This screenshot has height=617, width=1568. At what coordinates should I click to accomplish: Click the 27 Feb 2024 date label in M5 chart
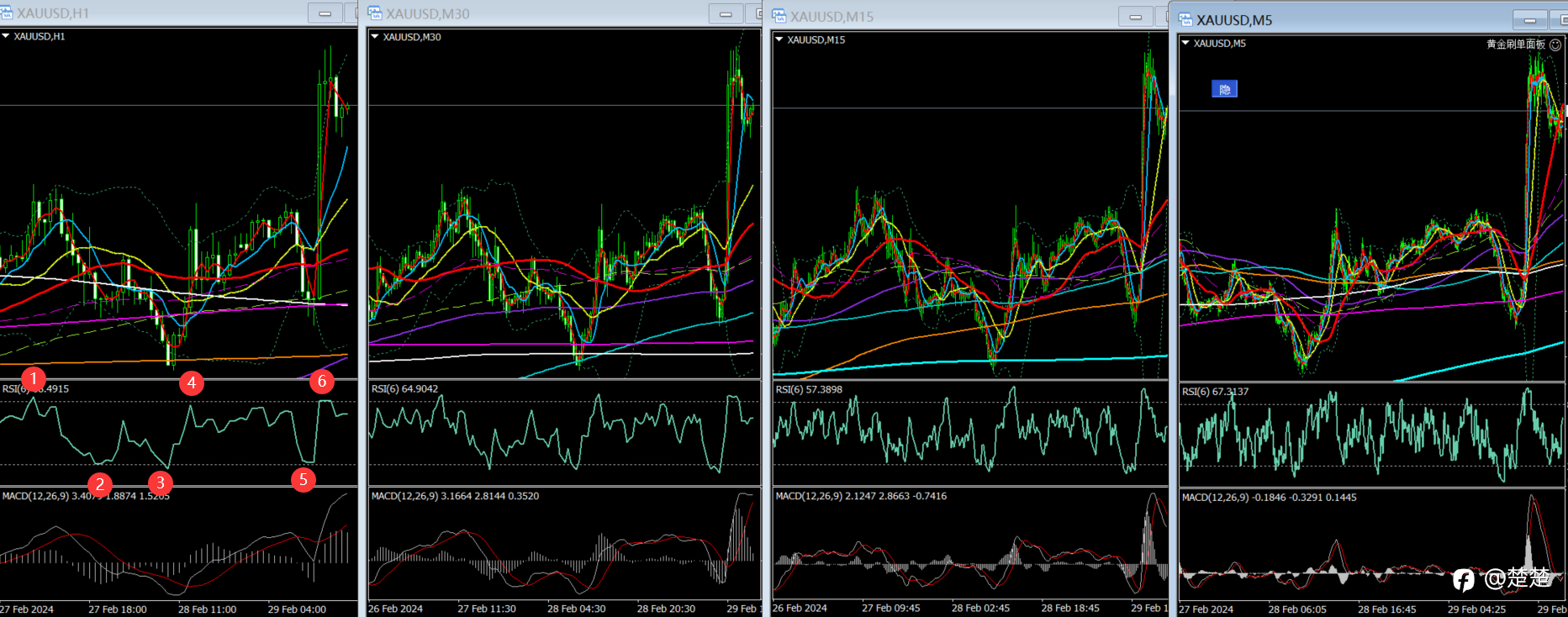pos(1206,609)
